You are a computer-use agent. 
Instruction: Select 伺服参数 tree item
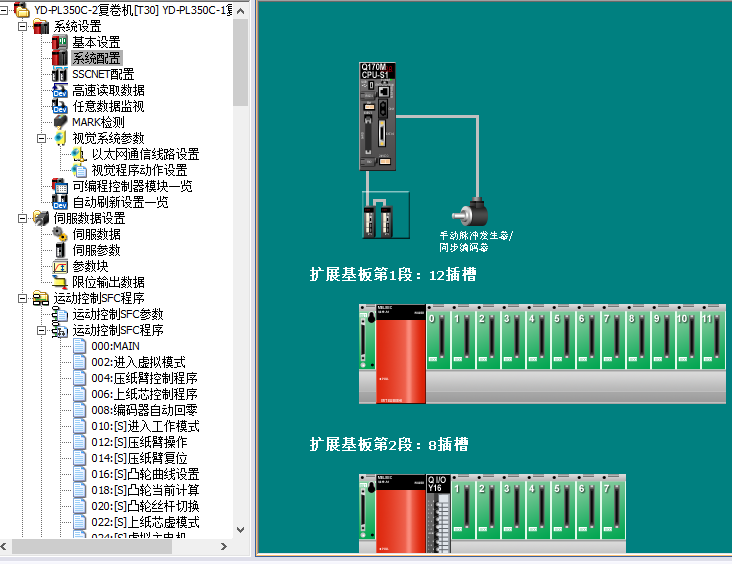click(96, 250)
